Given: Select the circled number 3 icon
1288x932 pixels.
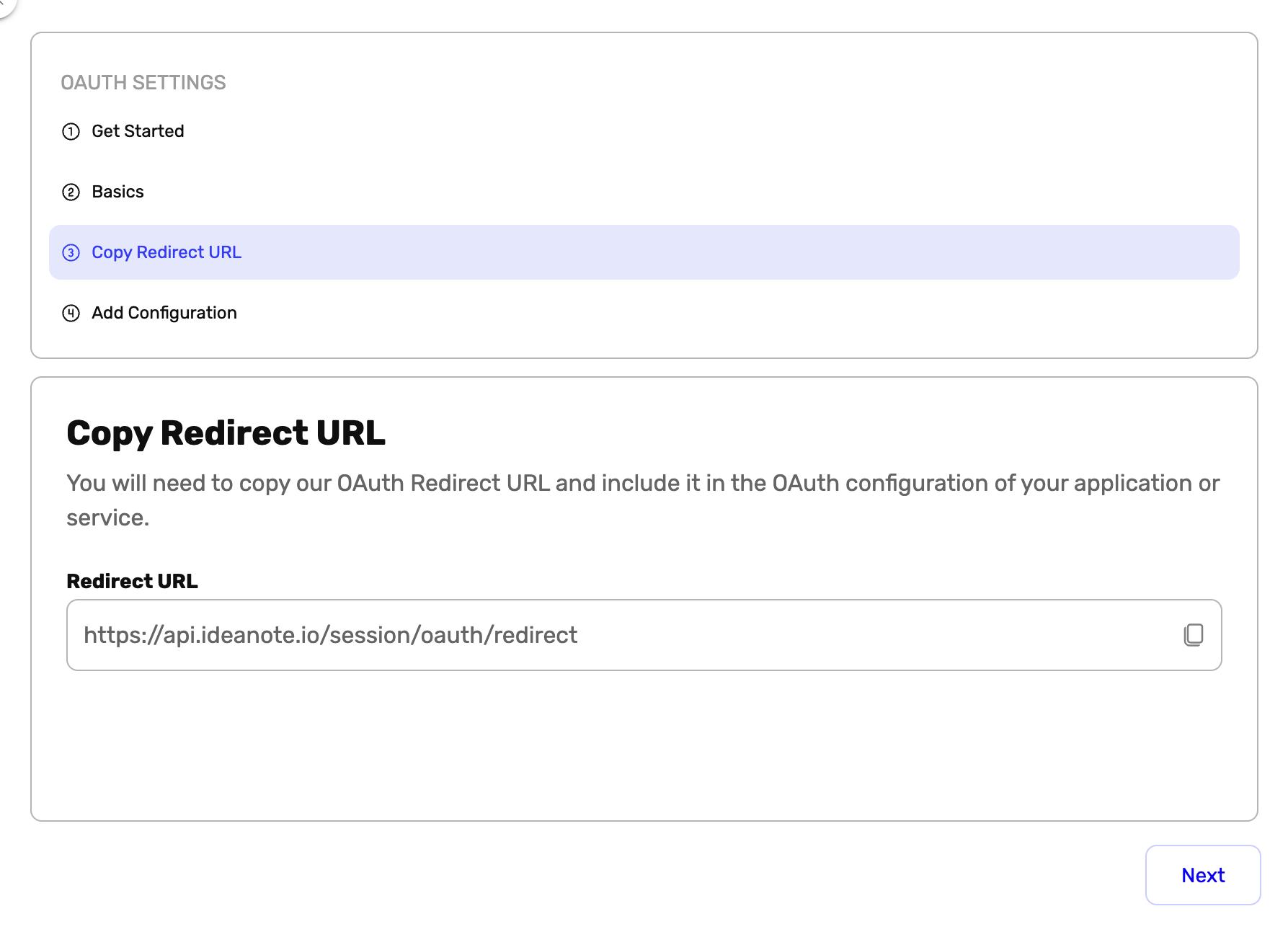Looking at the screenshot, I should coord(71,253).
